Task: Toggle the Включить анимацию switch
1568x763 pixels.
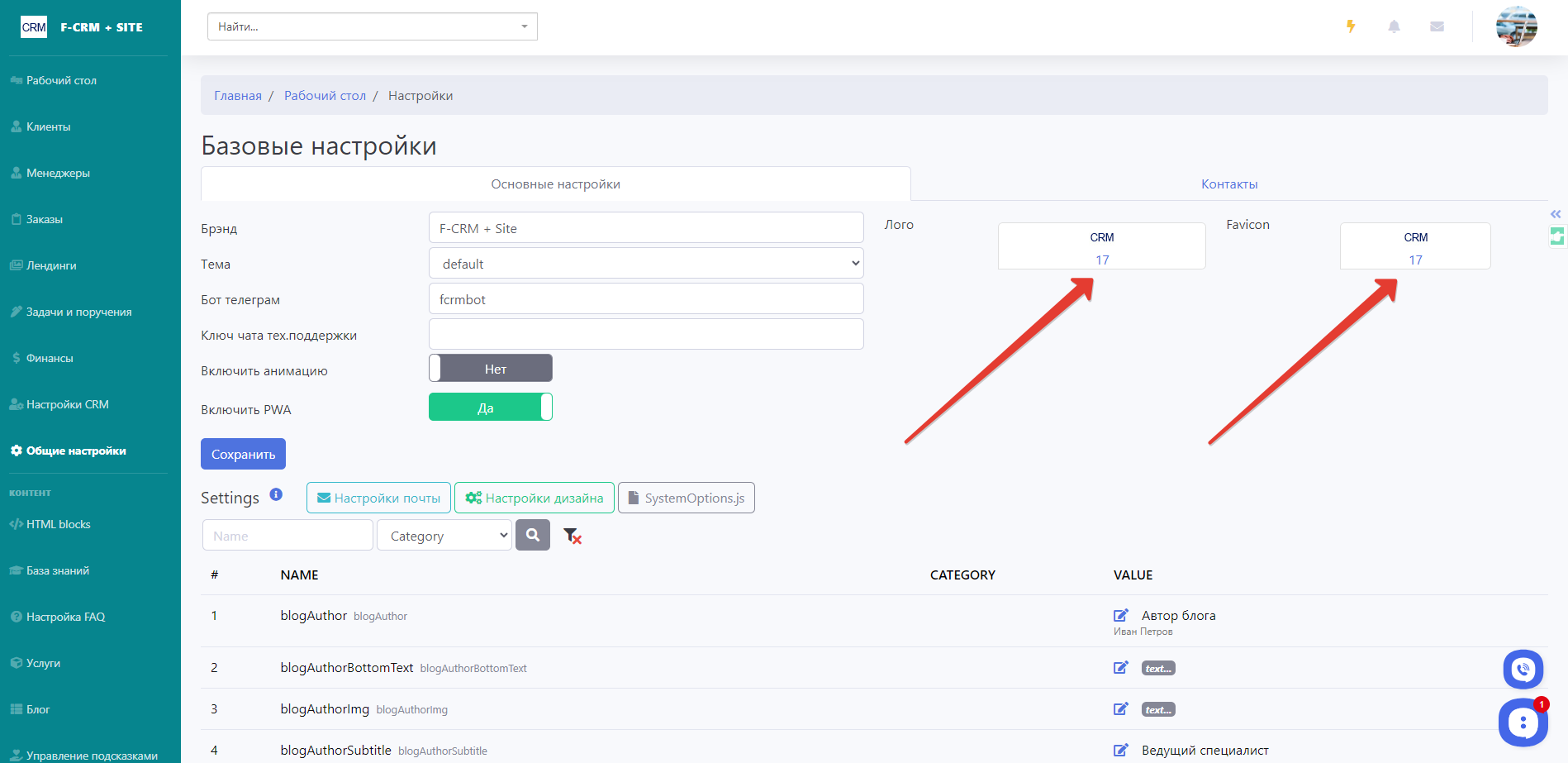Action: click(491, 369)
